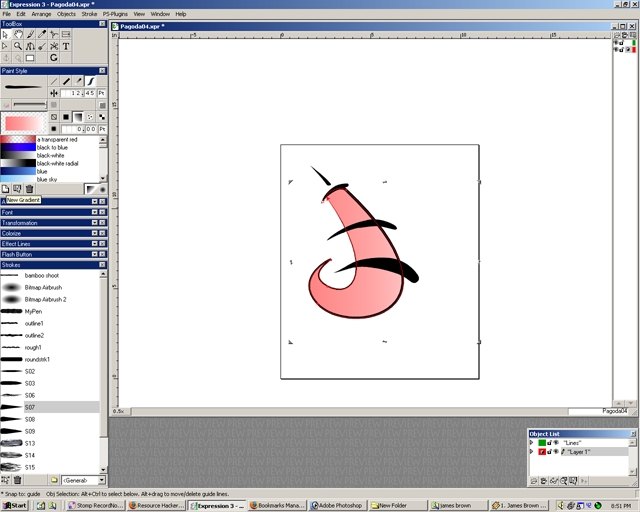Image resolution: width=640 pixels, height=512 pixels.
Task: Set fill type to gradient
Action: coord(78,117)
